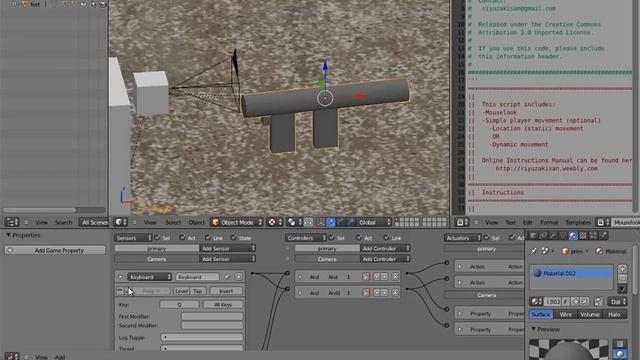Click the primary object label under Sensors

click(157, 249)
